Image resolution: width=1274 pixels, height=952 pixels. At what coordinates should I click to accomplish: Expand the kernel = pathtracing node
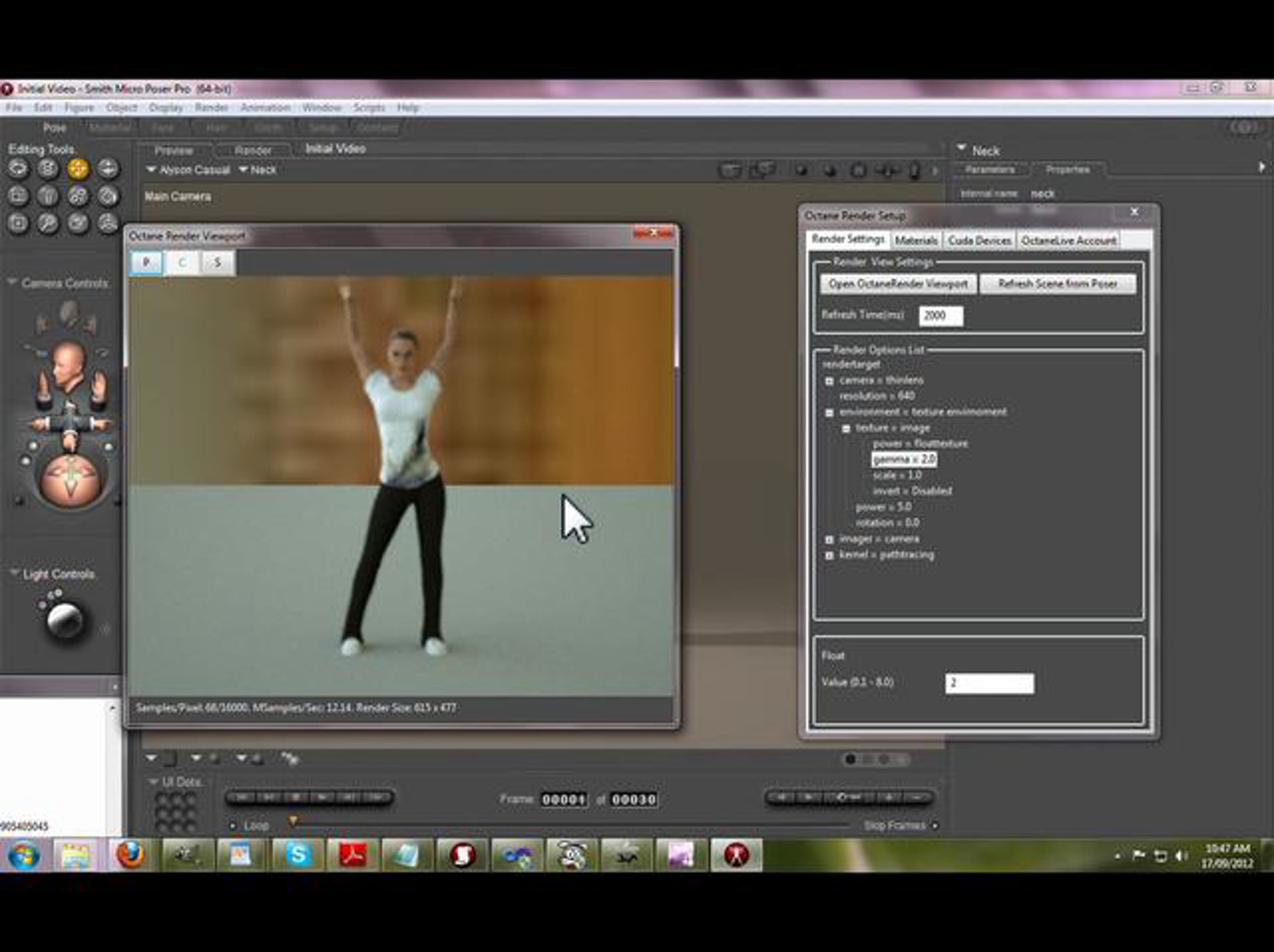[x=829, y=556]
